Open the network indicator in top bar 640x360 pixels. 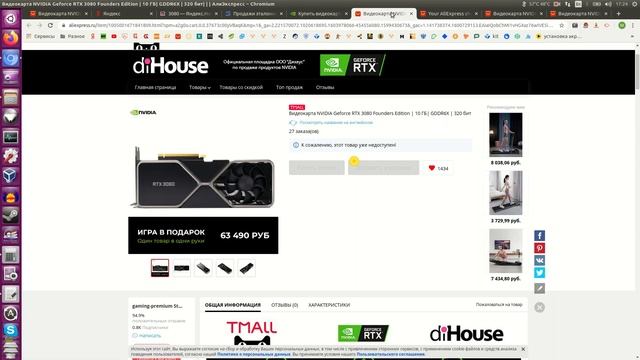click(x=567, y=4)
